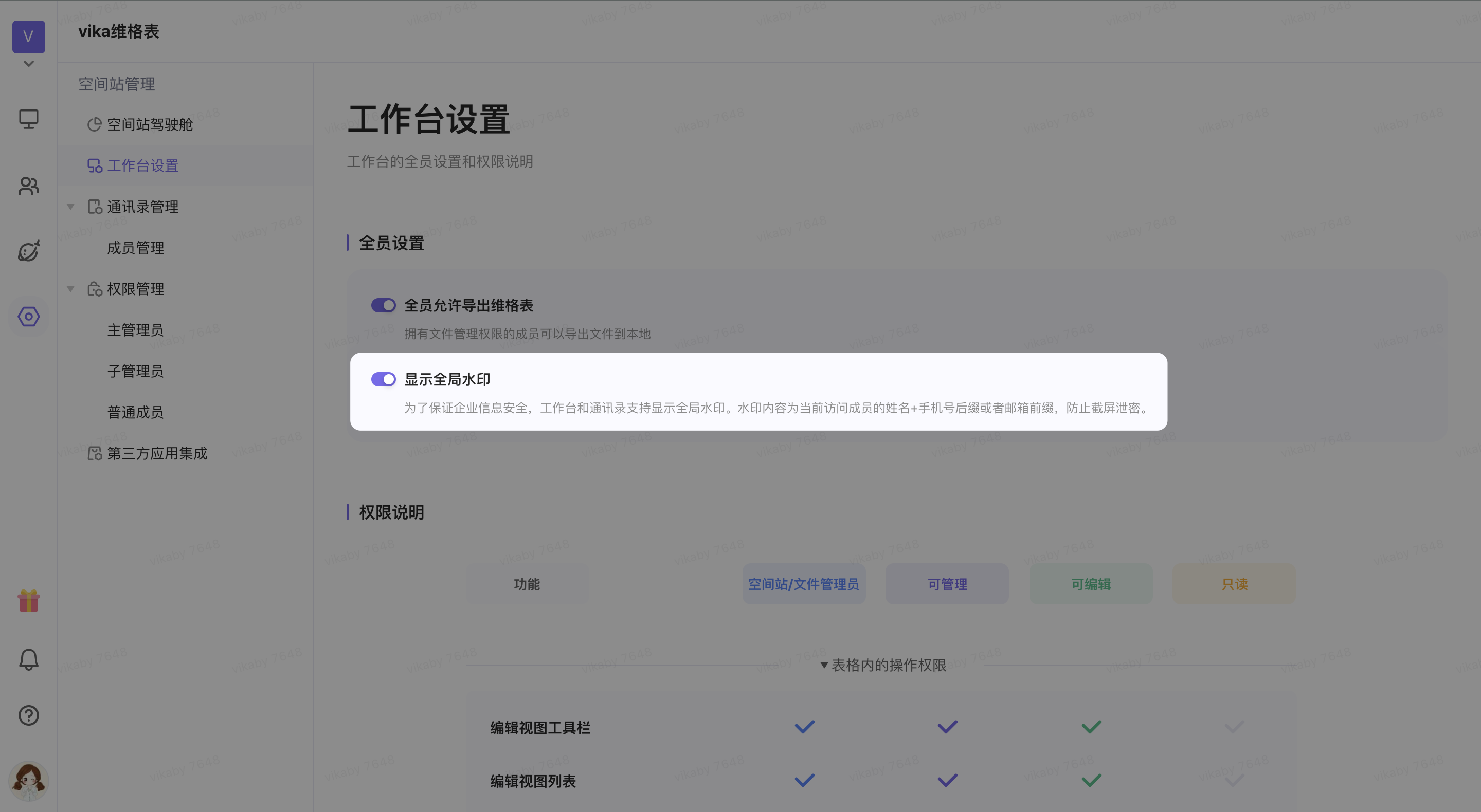
Task: Open the workbench monitor icon in sidebar
Action: pos(28,119)
